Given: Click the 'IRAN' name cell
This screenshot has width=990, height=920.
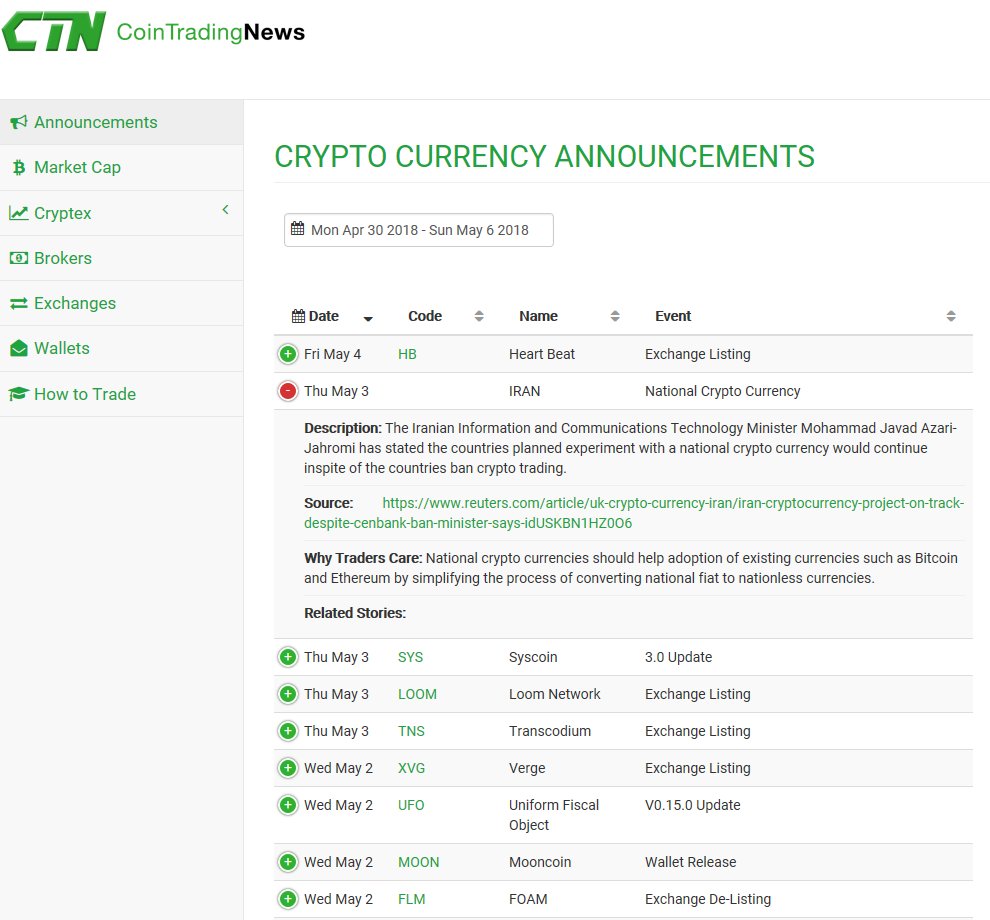Looking at the screenshot, I should (x=525, y=391).
